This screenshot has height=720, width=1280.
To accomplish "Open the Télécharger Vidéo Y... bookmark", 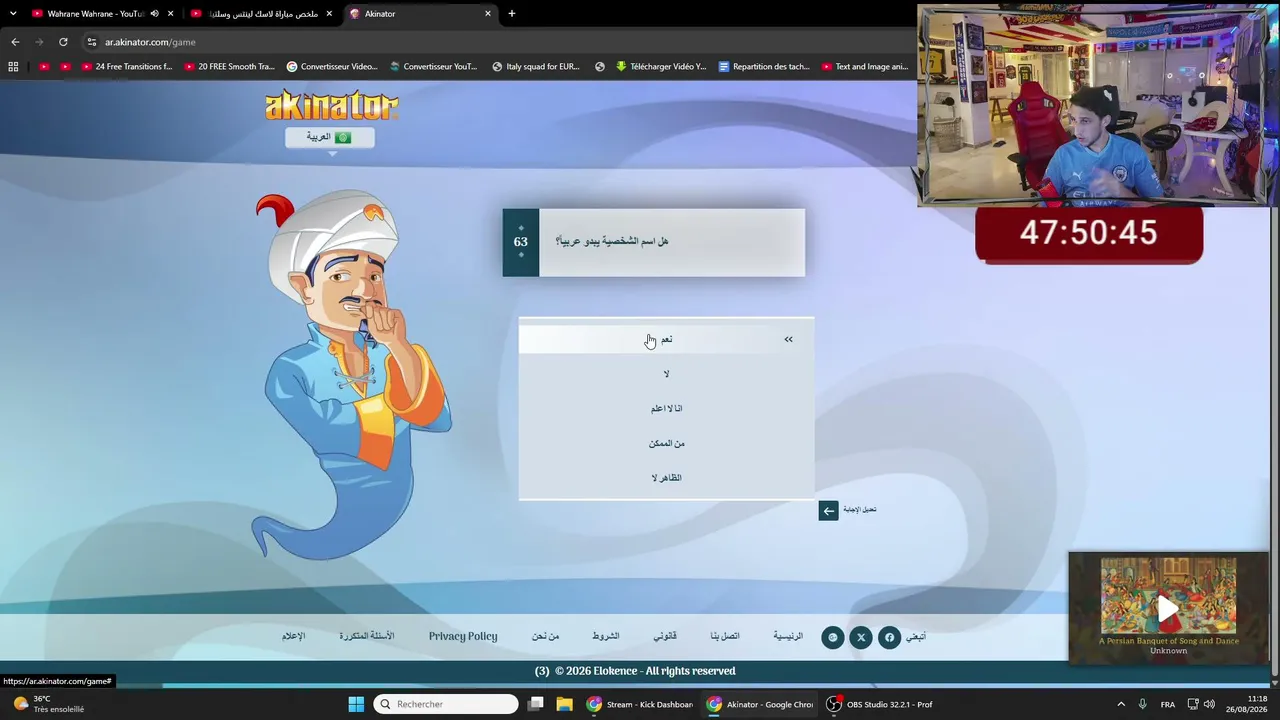I will tap(661, 67).
